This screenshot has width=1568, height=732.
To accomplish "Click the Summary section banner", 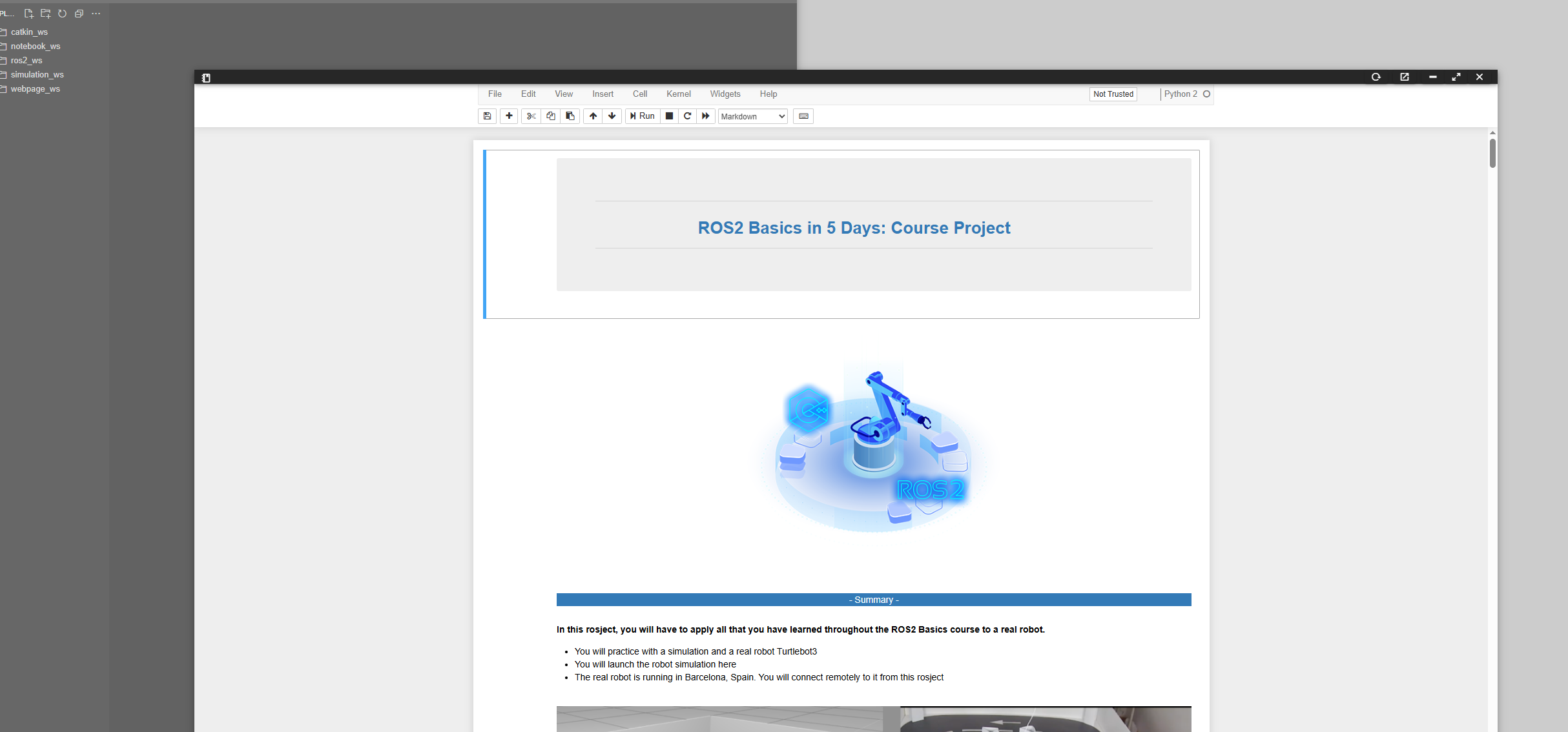I will (874, 600).
